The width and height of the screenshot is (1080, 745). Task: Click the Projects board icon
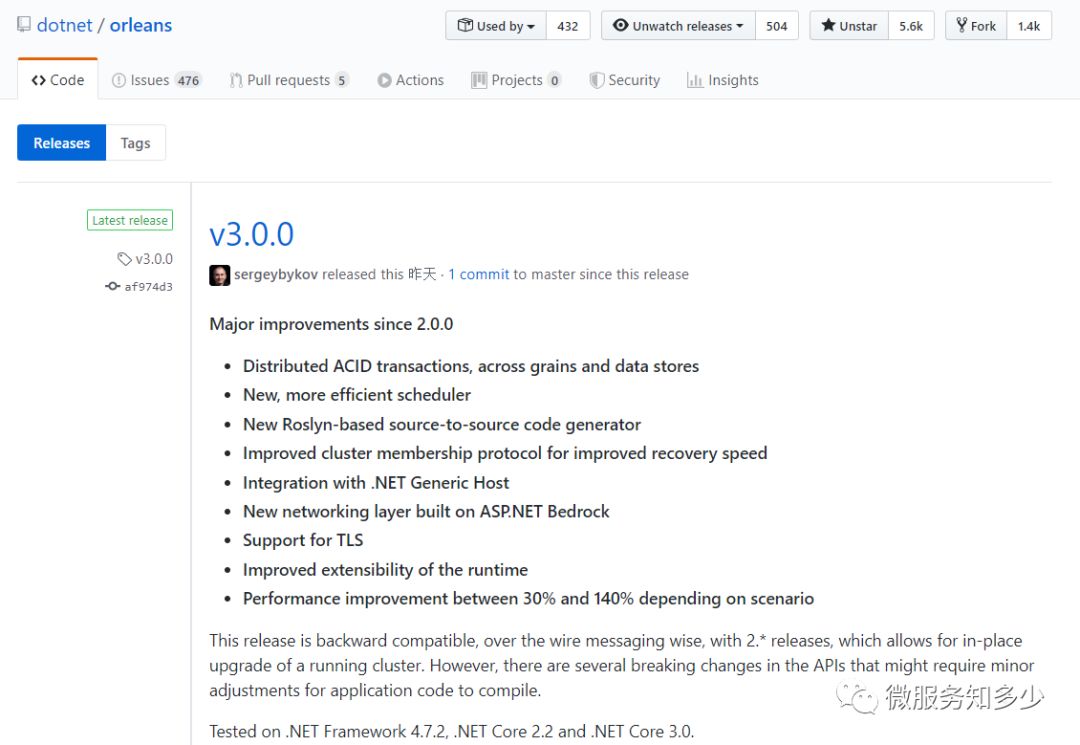(479, 81)
